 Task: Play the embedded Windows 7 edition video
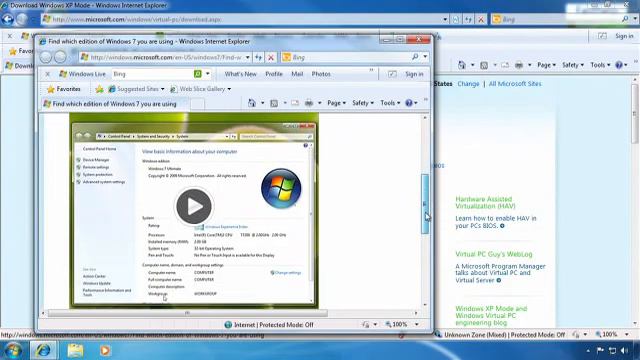[193, 207]
